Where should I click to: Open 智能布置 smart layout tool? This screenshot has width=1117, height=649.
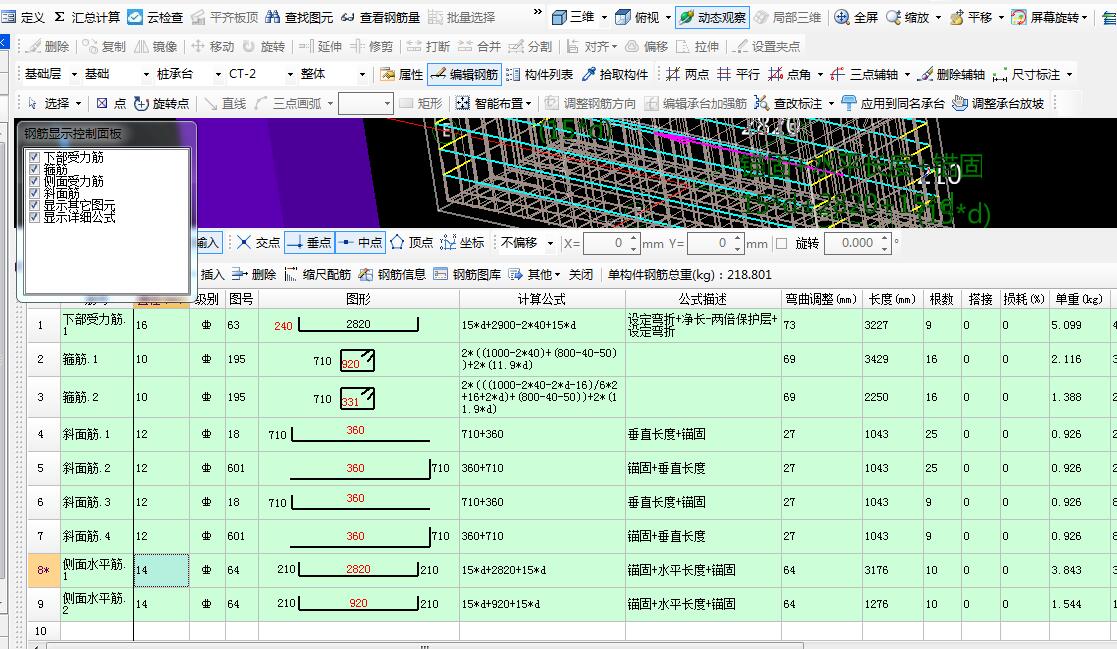[x=489, y=103]
